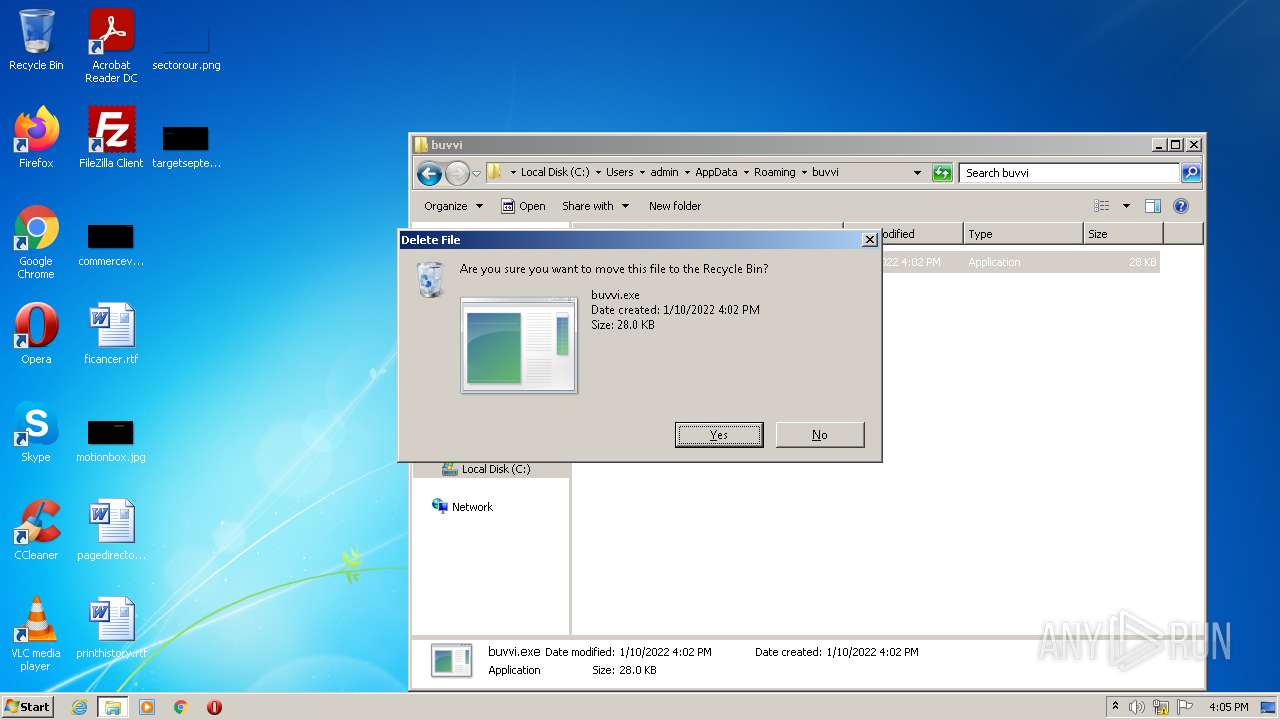Screen dimensions: 1280x720
Task: Select the targetsepte... desktop file
Action: pos(186,145)
